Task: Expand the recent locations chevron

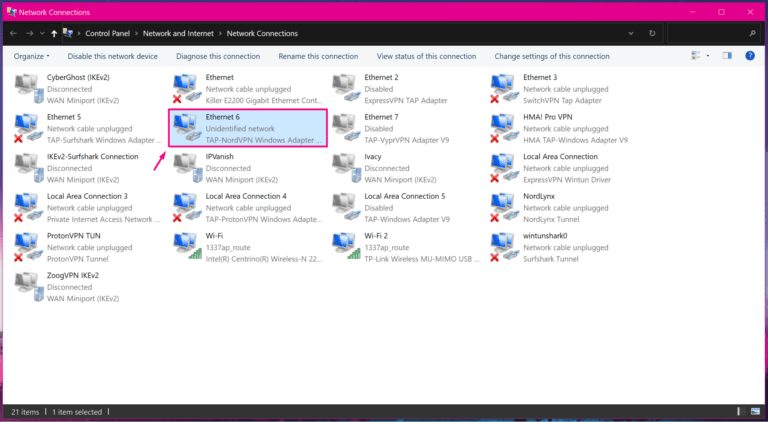Action: coord(42,33)
